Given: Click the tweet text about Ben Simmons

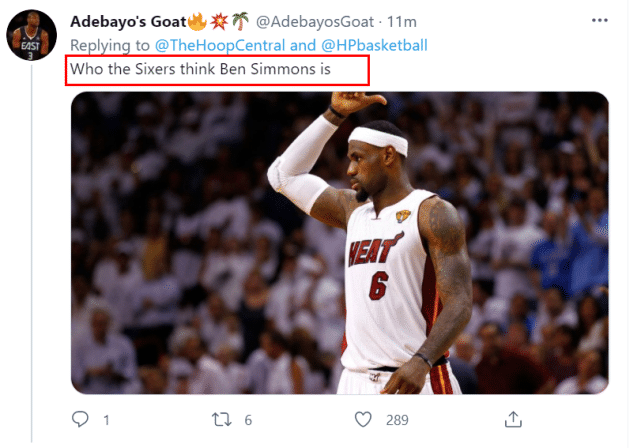Looking at the screenshot, I should coord(200,71).
